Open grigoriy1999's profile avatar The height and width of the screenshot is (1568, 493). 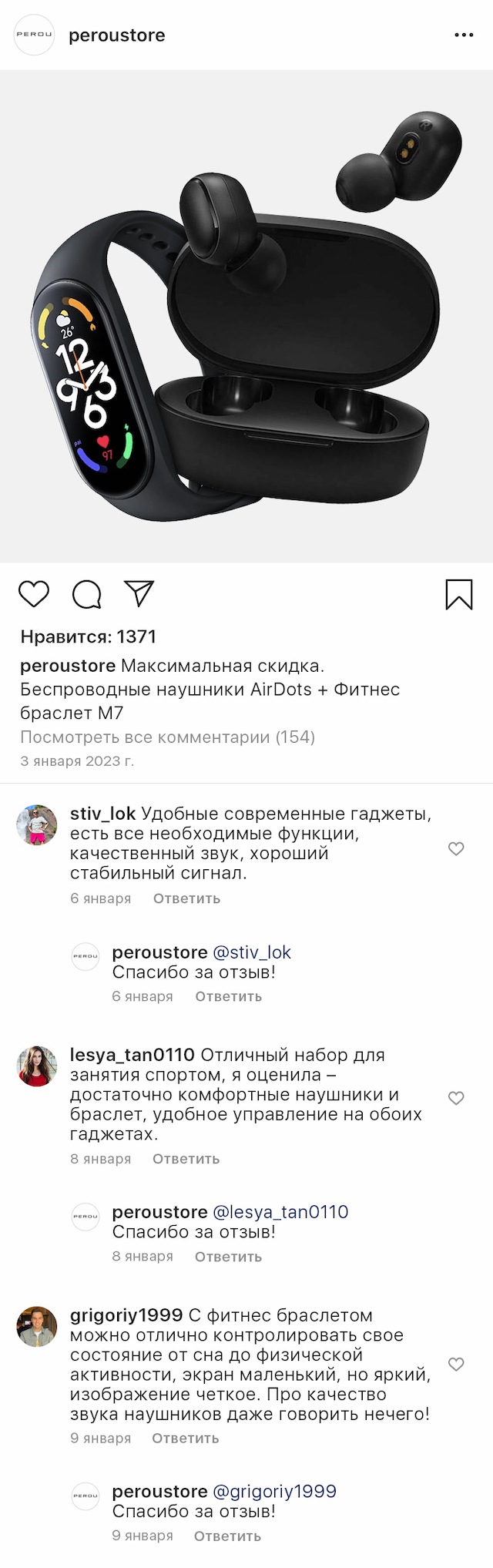pos(37,1327)
